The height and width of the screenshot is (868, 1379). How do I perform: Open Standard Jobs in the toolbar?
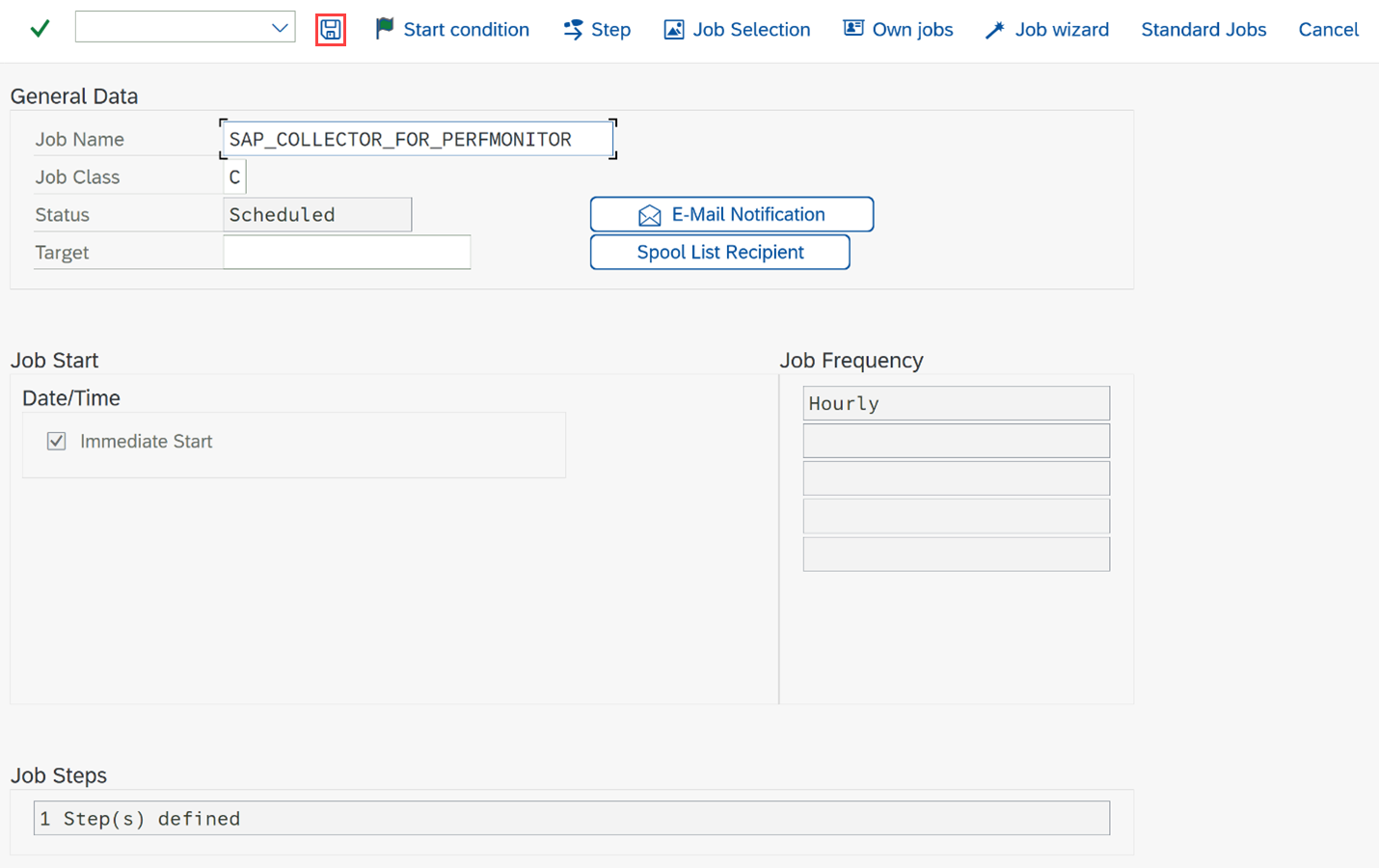point(1203,30)
